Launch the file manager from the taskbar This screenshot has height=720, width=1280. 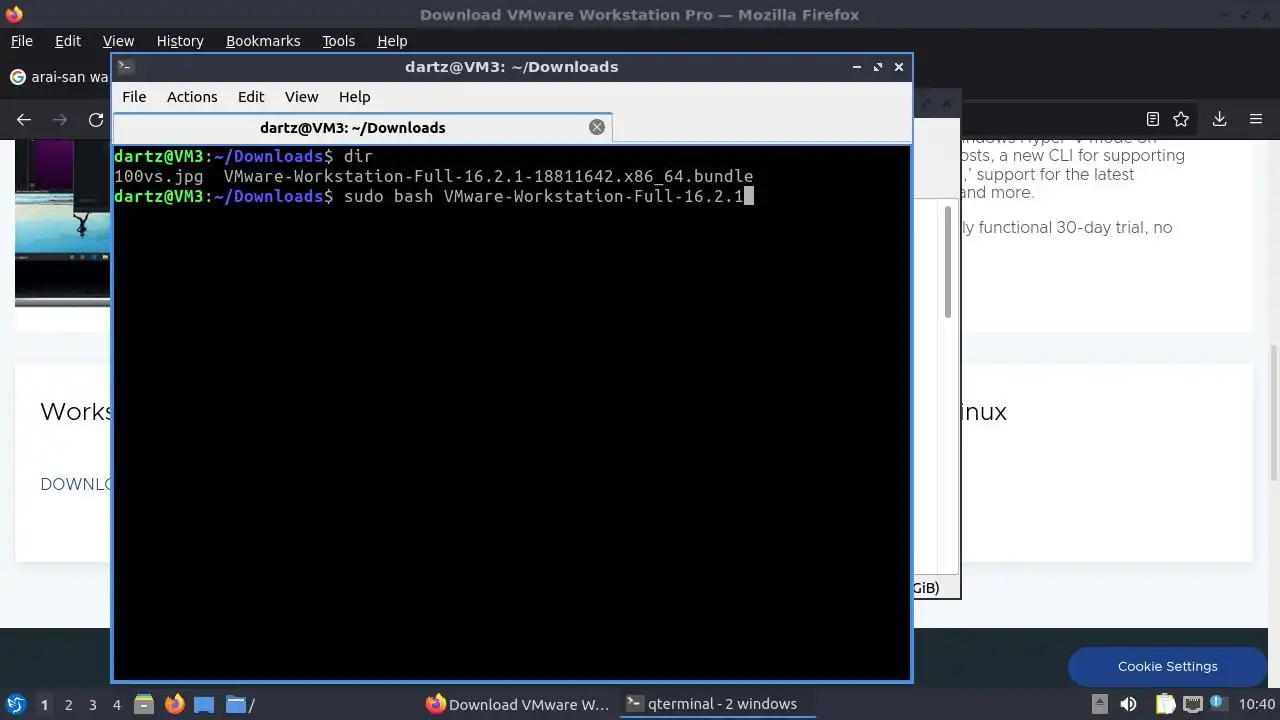point(144,704)
